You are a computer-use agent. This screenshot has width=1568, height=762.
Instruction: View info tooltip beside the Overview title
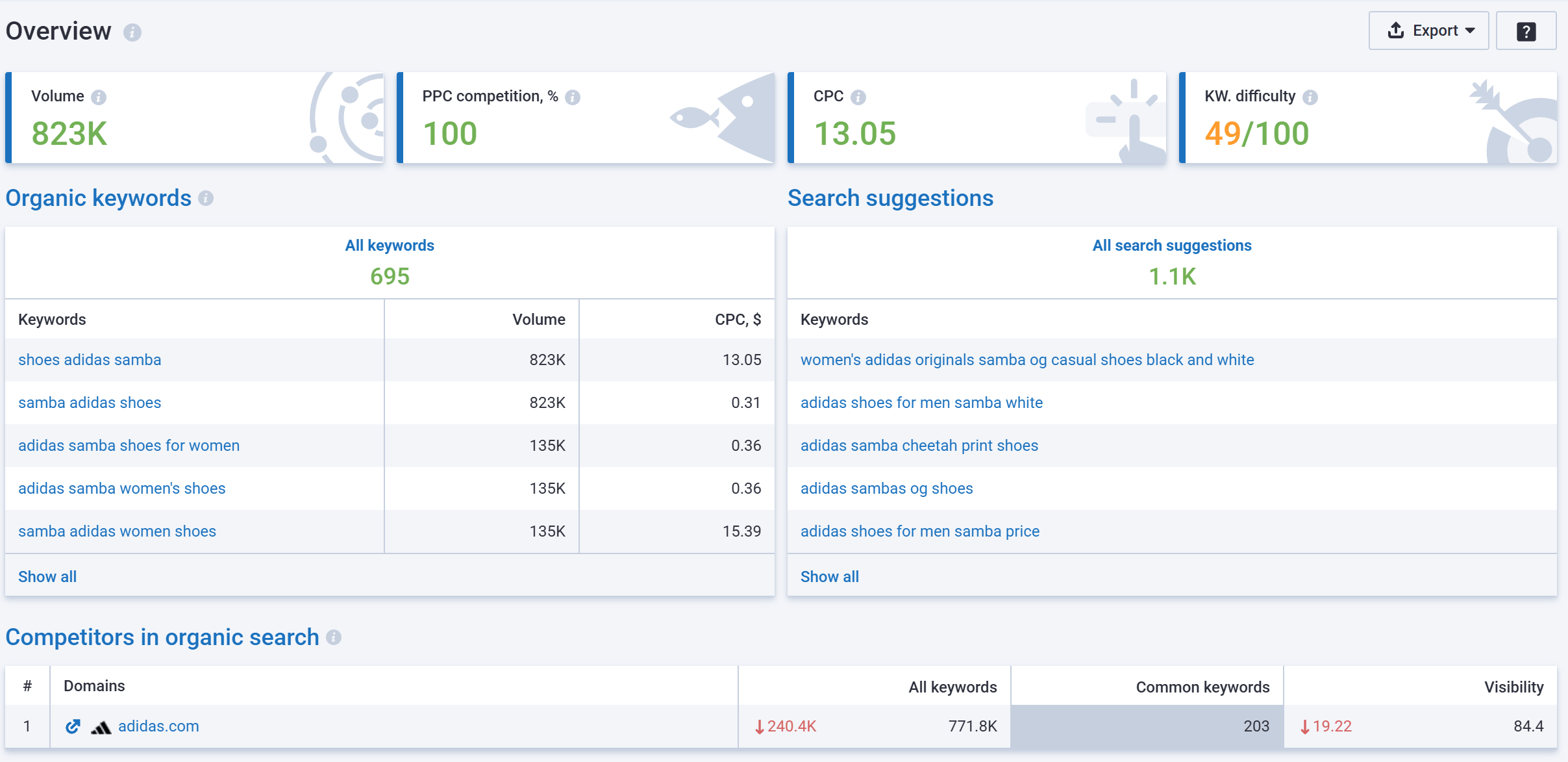tap(132, 32)
